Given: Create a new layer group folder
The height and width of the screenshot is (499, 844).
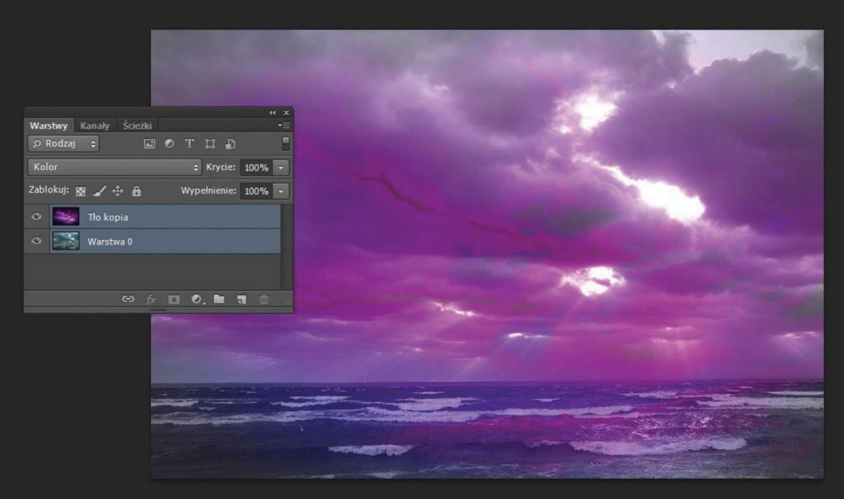Looking at the screenshot, I should [219, 299].
